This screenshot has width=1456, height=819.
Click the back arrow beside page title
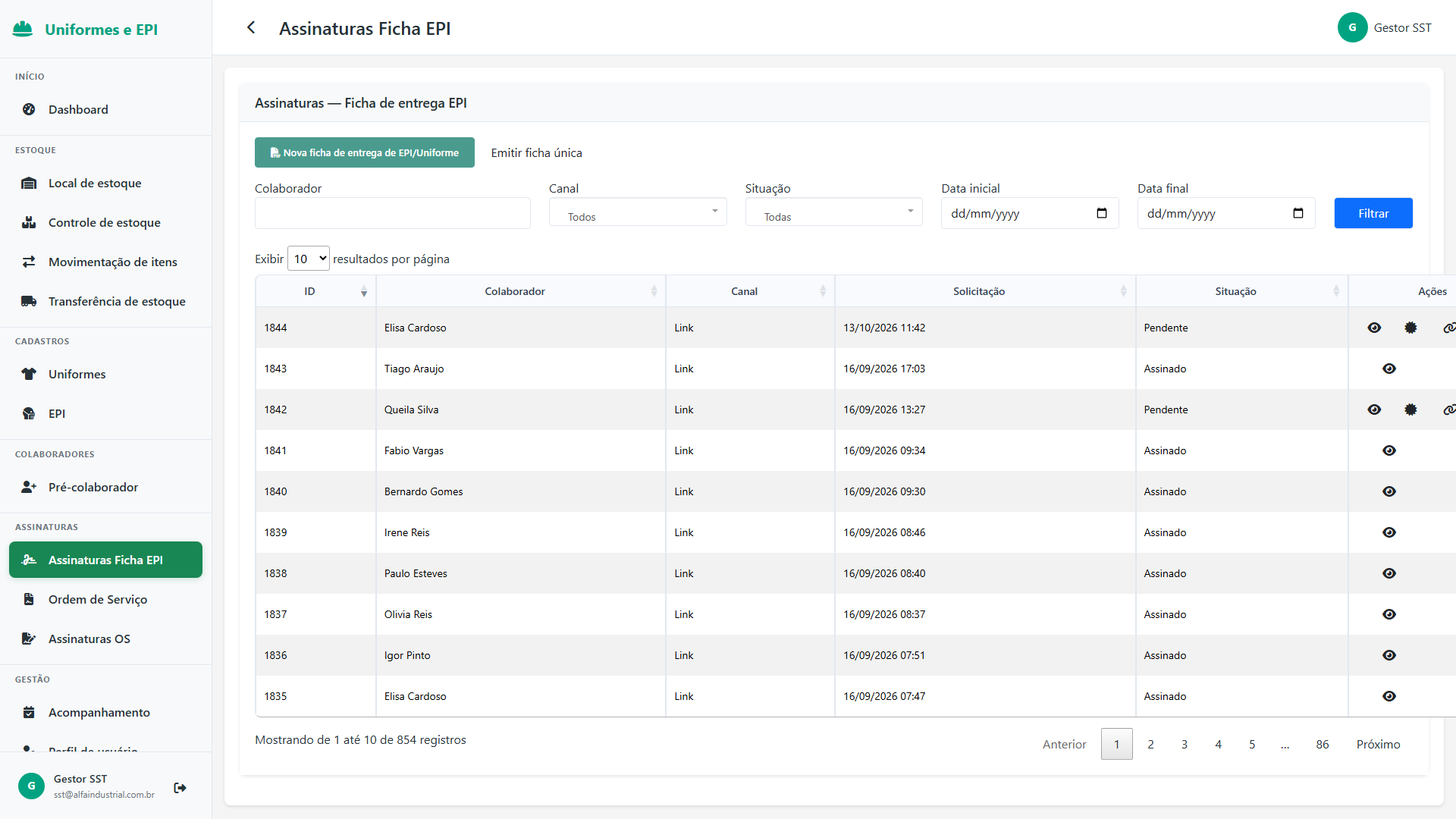pos(251,28)
